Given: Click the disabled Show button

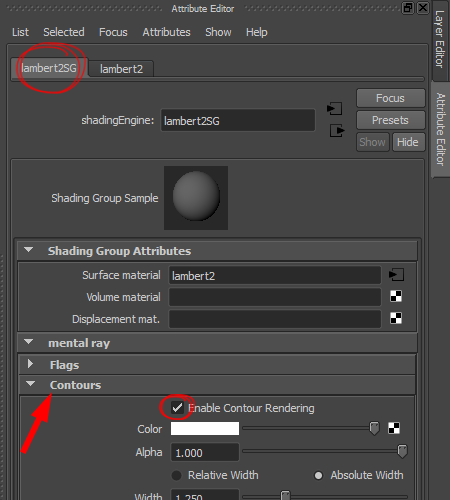Looking at the screenshot, I should [373, 142].
